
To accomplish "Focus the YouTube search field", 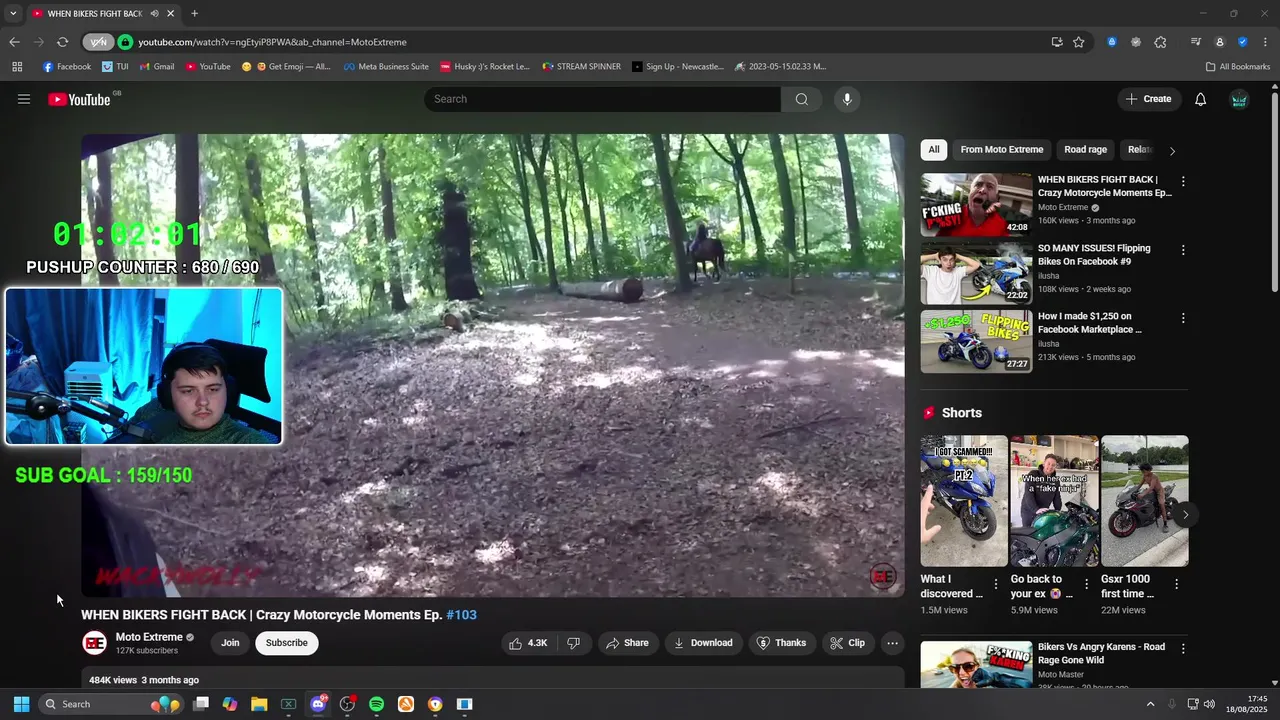I will point(602,99).
